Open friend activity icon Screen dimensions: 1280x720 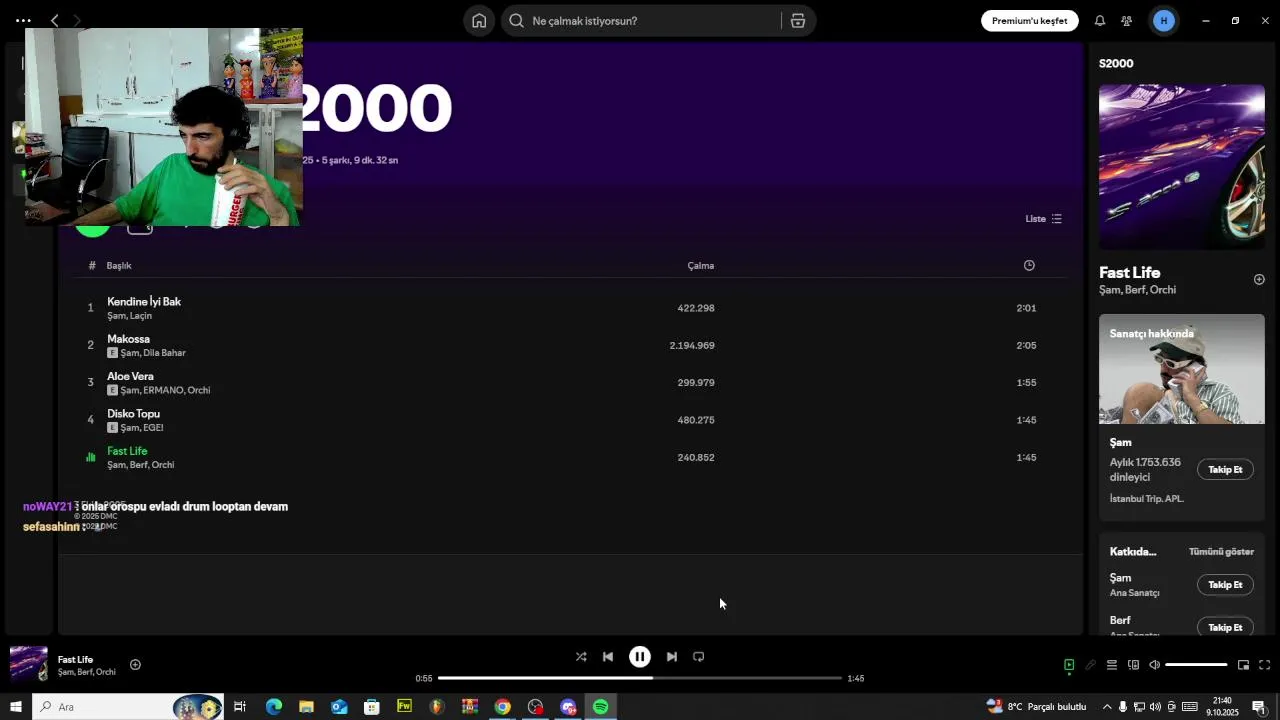point(1127,21)
